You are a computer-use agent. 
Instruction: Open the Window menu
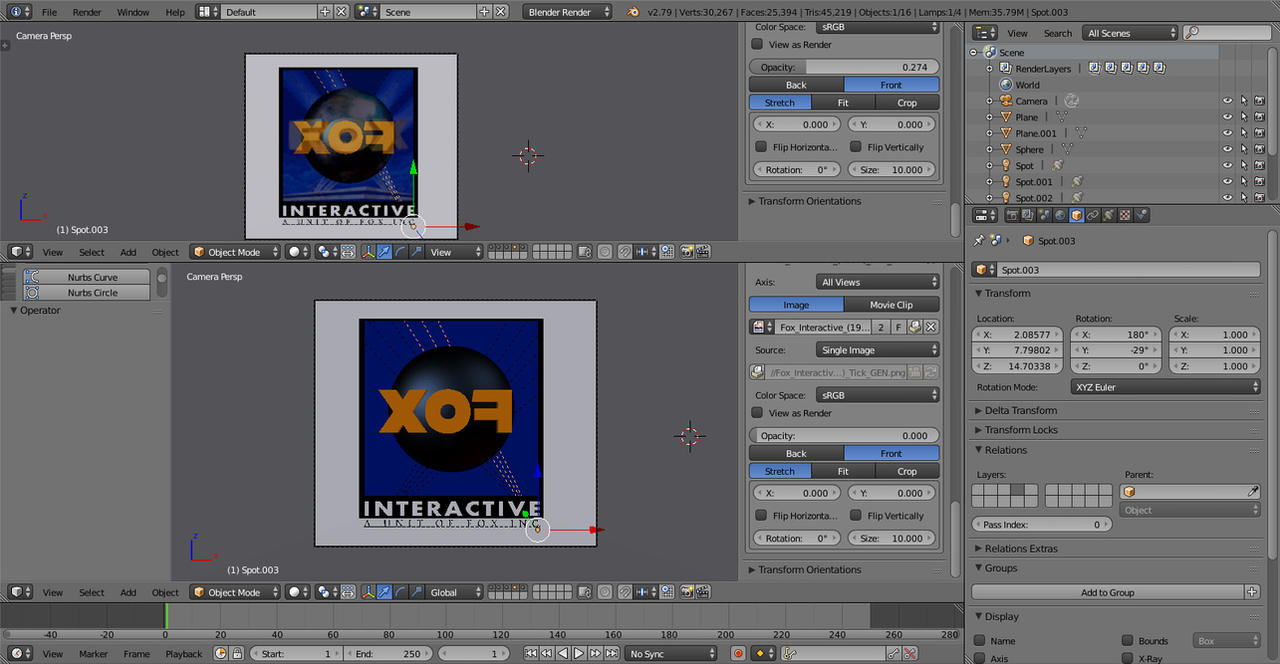(x=133, y=12)
